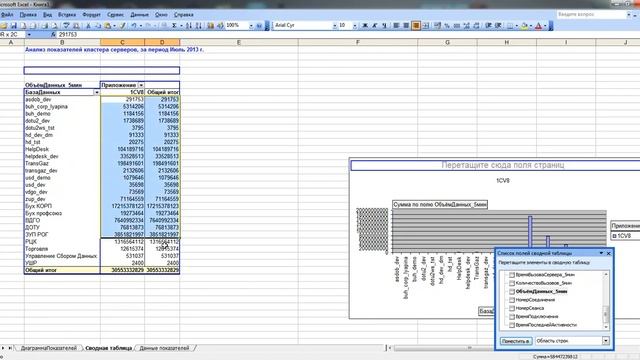The height and width of the screenshot is (360, 640).
Task: Click field list scrollbar down arrow
Action: [606, 327]
